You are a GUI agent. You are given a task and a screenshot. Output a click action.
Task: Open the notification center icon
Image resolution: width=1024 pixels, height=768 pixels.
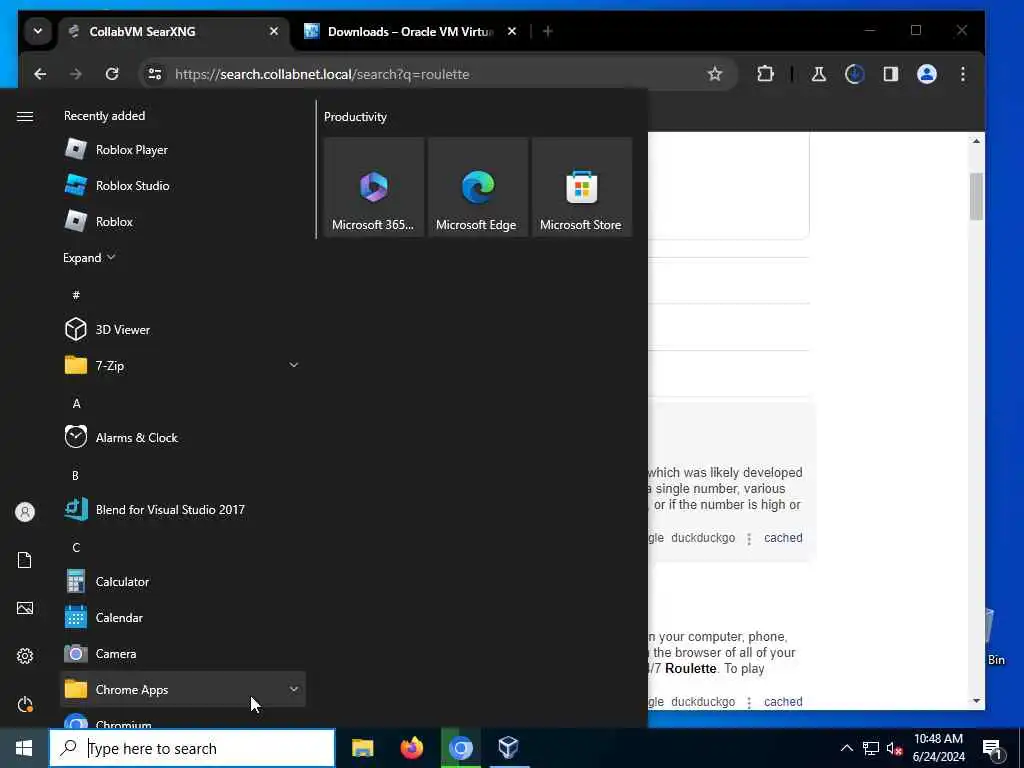993,749
